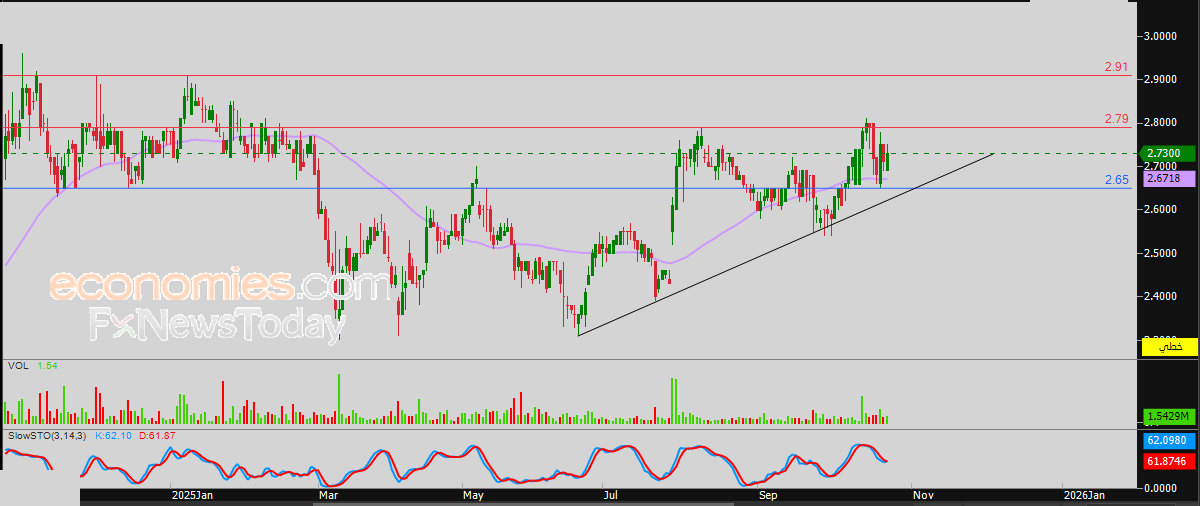Click the VOL indicator label
This screenshot has width=1200, height=506.
click(18, 366)
